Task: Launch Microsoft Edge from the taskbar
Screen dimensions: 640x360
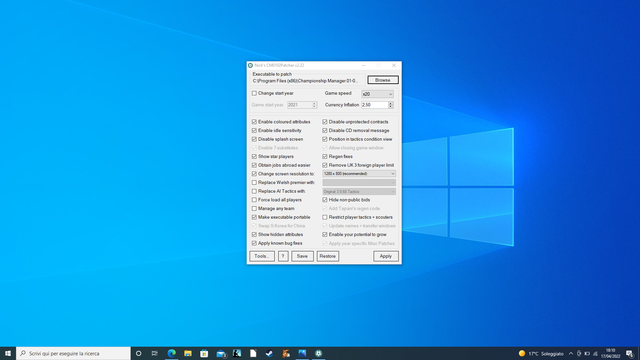Action: pos(171,353)
